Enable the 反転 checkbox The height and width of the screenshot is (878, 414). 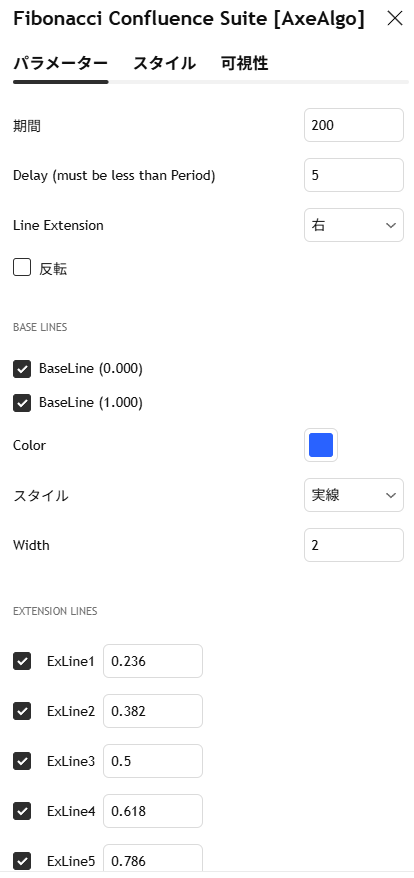pos(22,268)
